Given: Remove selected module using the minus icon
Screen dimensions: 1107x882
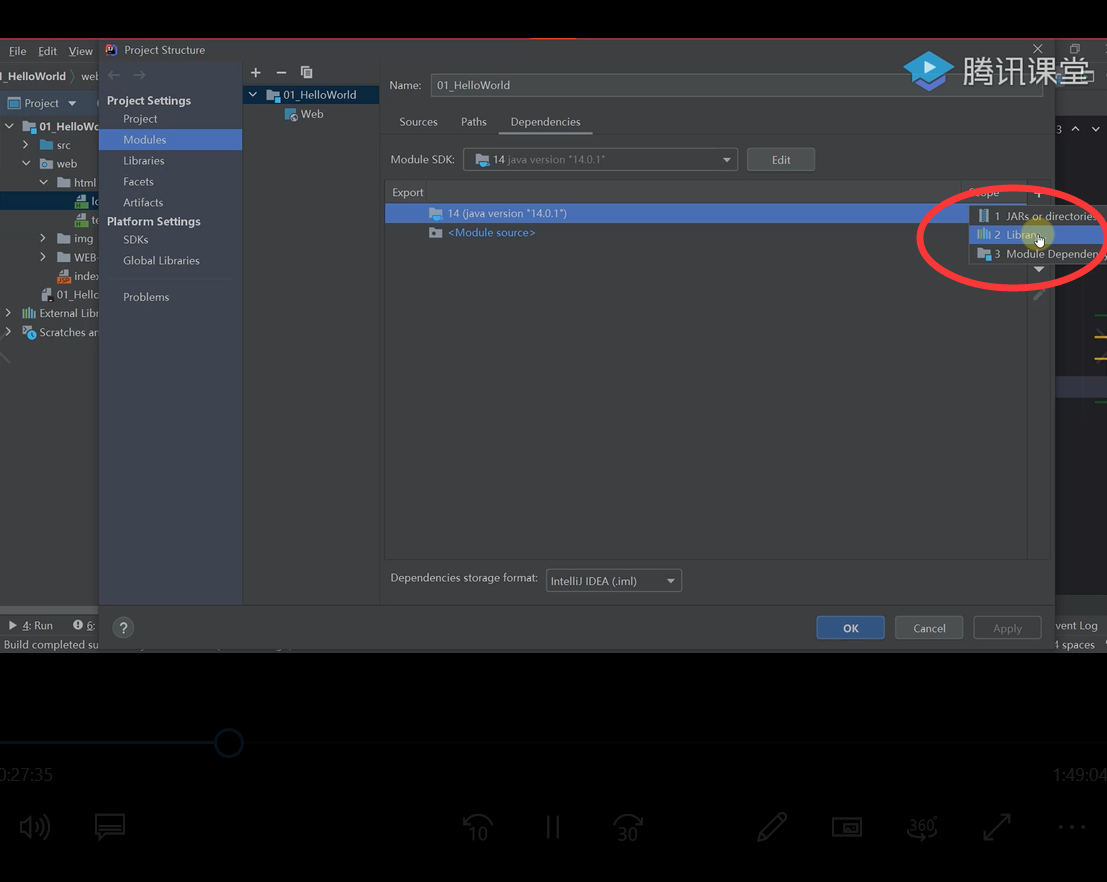Looking at the screenshot, I should pos(281,72).
